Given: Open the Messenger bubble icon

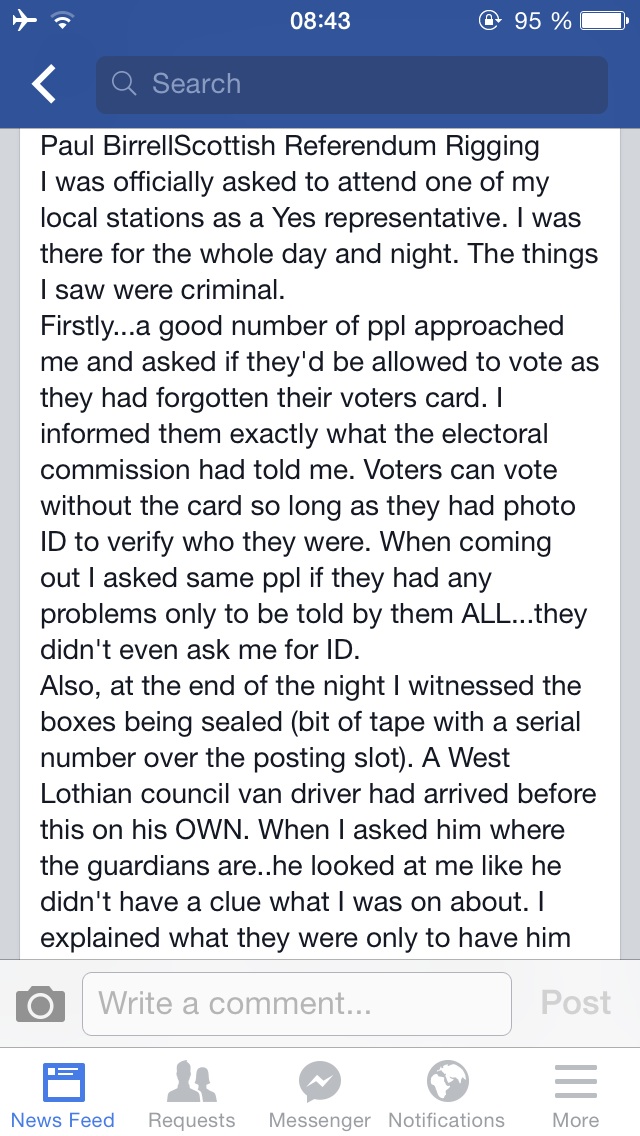Looking at the screenshot, I should point(320,1082).
